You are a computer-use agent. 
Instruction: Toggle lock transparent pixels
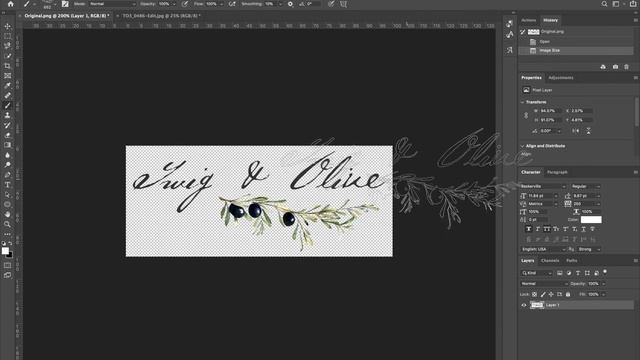coord(534,294)
